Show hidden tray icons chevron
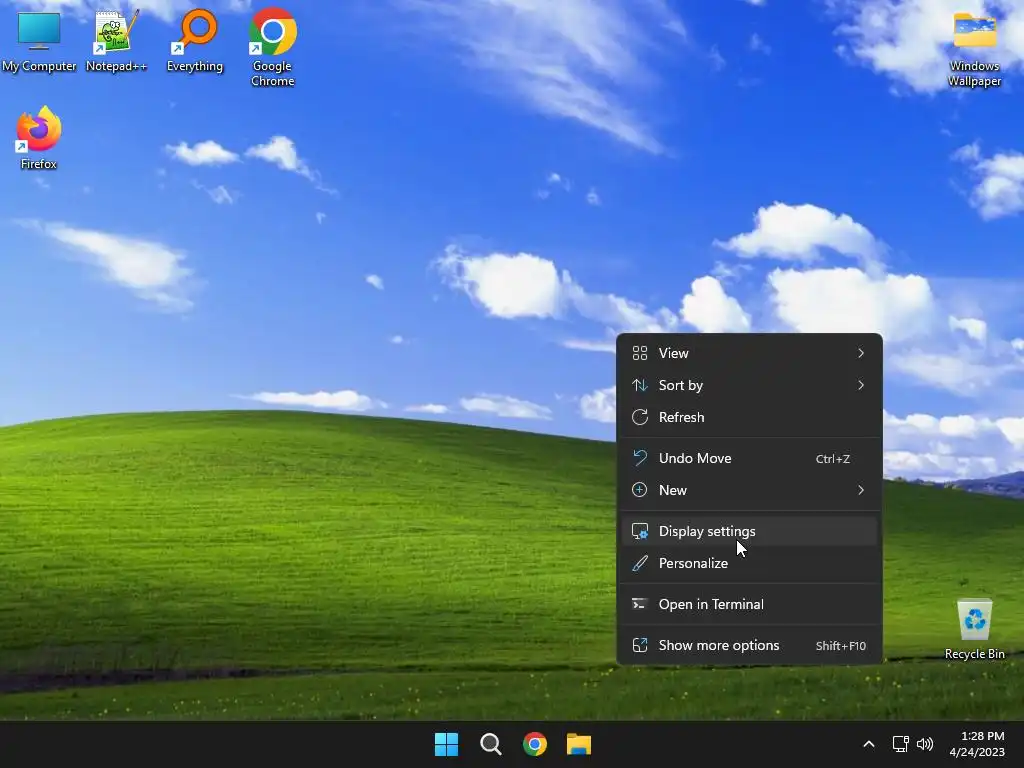This screenshot has width=1024, height=768. (869, 744)
